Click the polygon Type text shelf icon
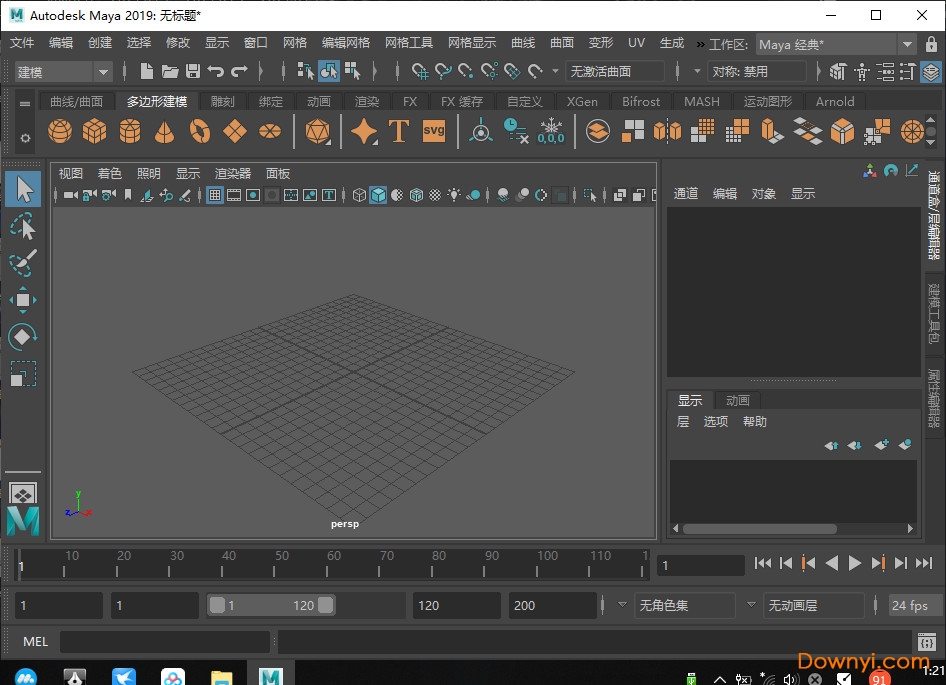Image resolution: width=946 pixels, height=685 pixels. click(x=399, y=131)
